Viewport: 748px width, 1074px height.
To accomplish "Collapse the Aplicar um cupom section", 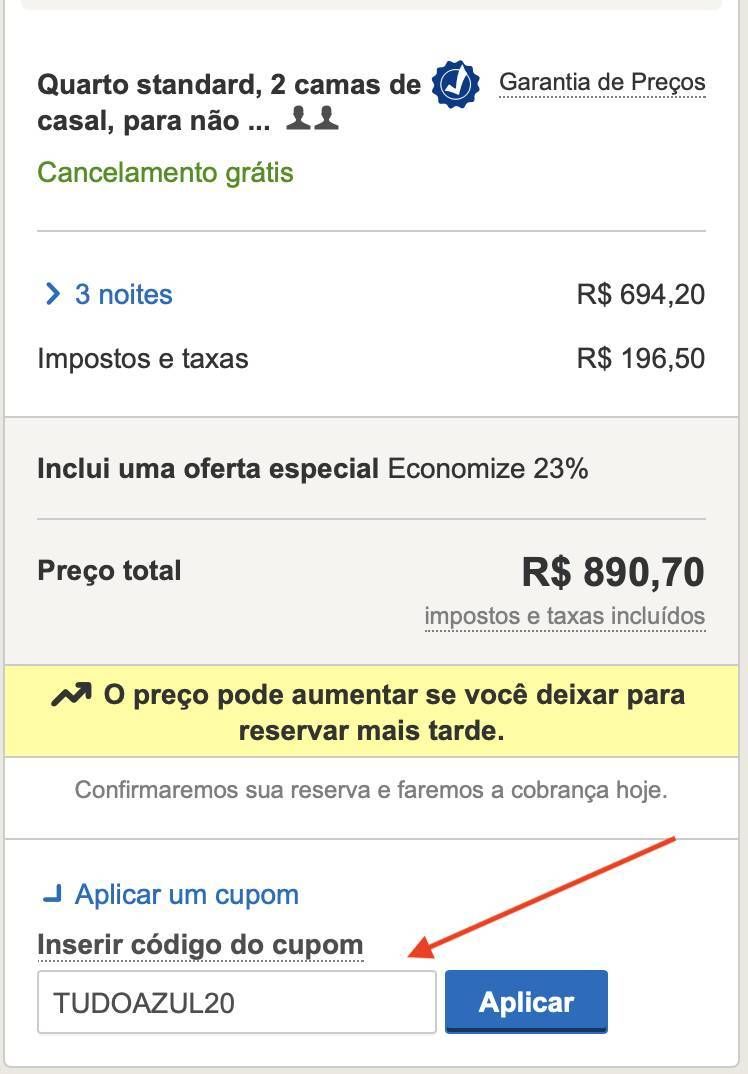I will 186,895.
